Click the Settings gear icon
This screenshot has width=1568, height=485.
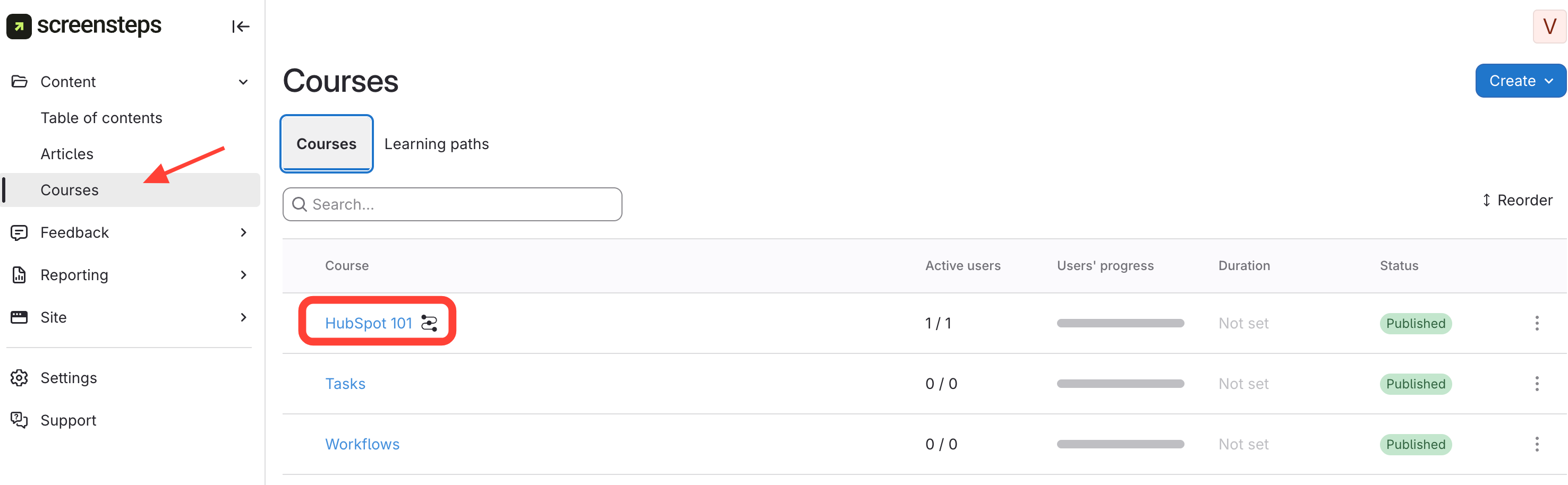pos(20,377)
